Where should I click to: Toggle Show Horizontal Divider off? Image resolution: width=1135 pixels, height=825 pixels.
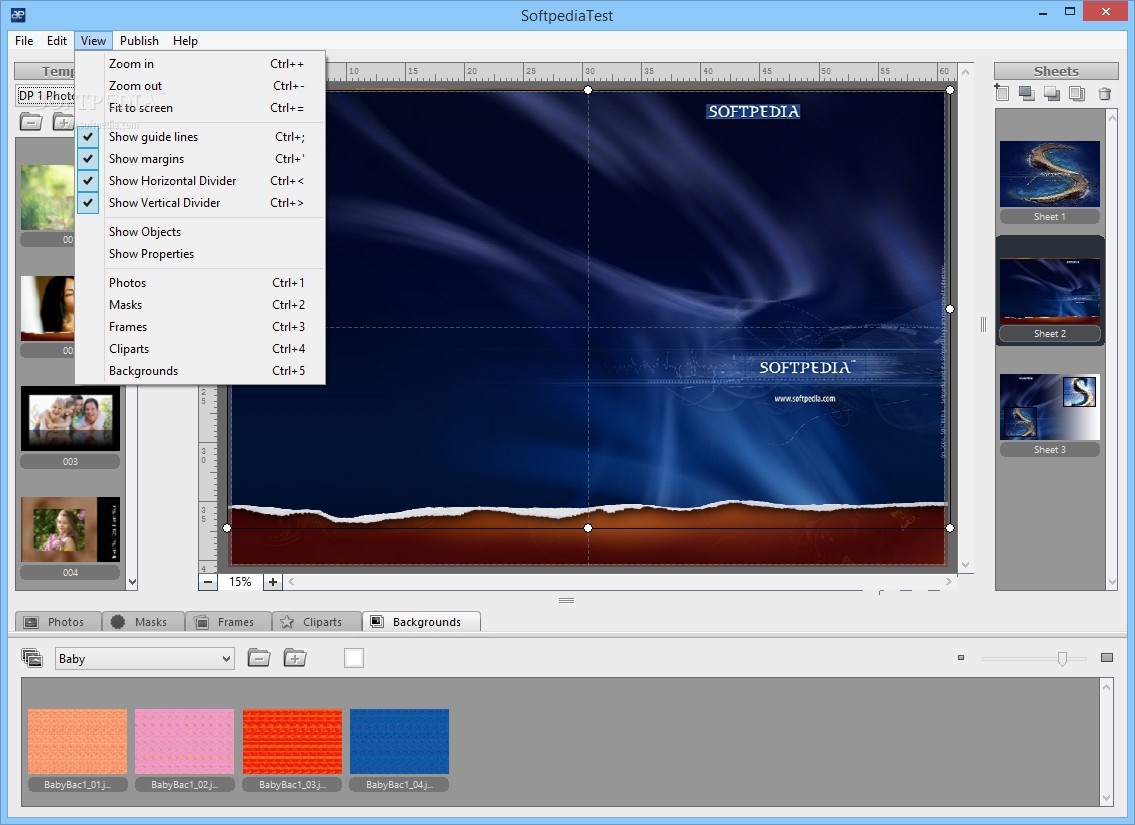(200, 181)
